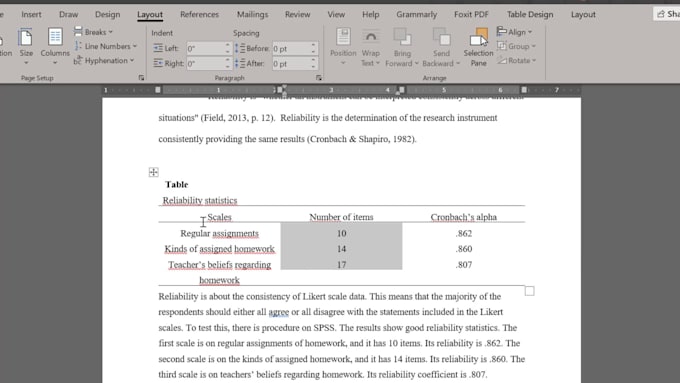Switch to the Review tab
The image size is (680, 383).
click(x=298, y=14)
